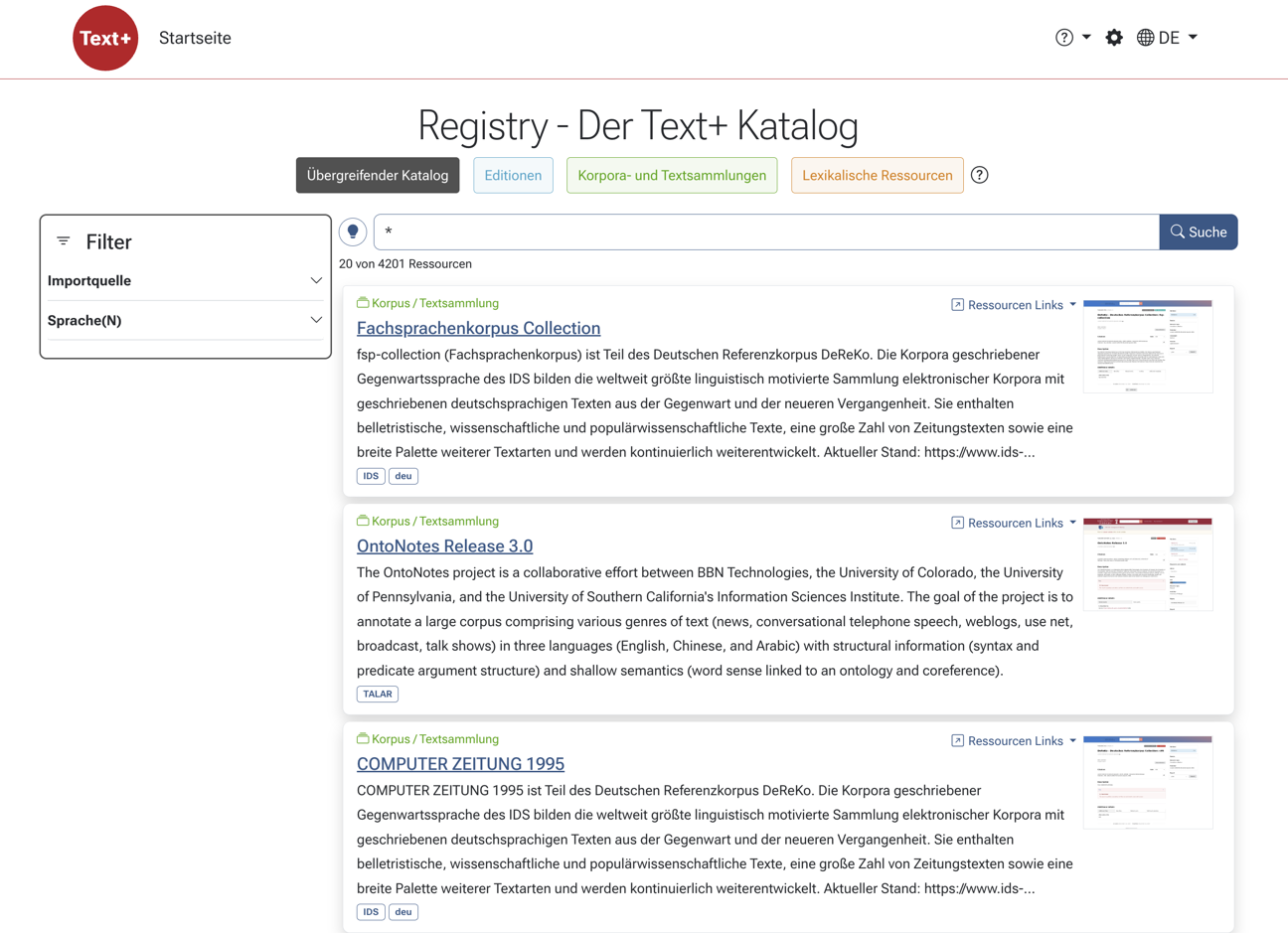Click the filter lines icon
The width and height of the screenshot is (1288, 933).
(x=64, y=241)
